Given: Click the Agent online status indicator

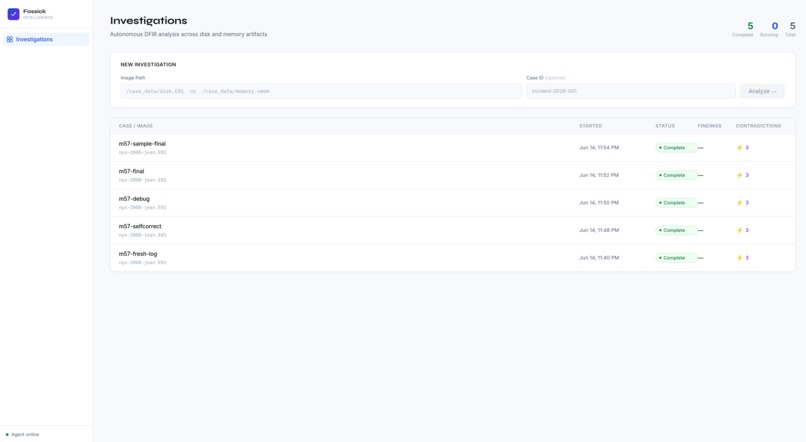Looking at the screenshot, I should (22, 434).
